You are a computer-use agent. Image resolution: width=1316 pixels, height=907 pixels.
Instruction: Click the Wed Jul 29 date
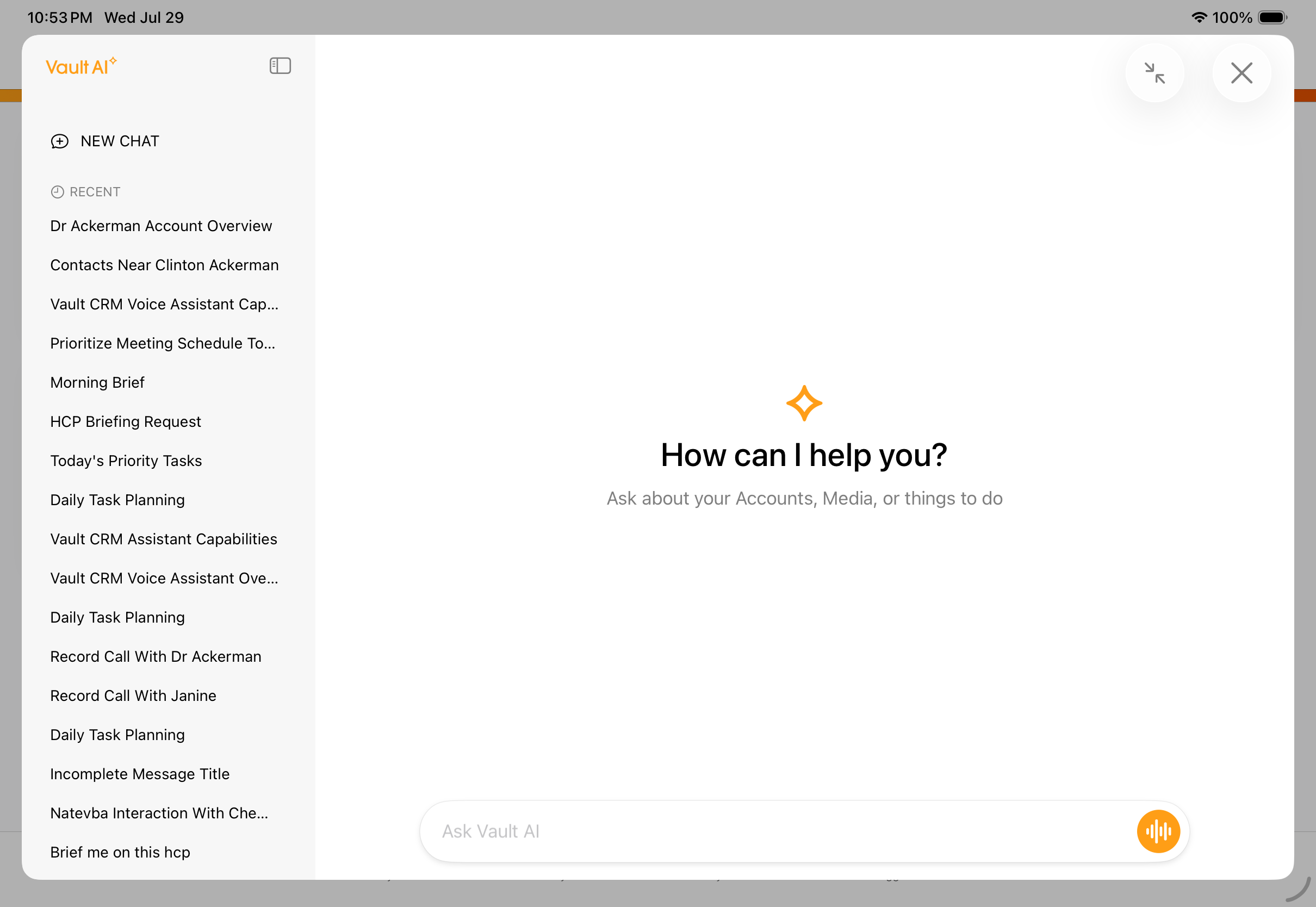(144, 17)
